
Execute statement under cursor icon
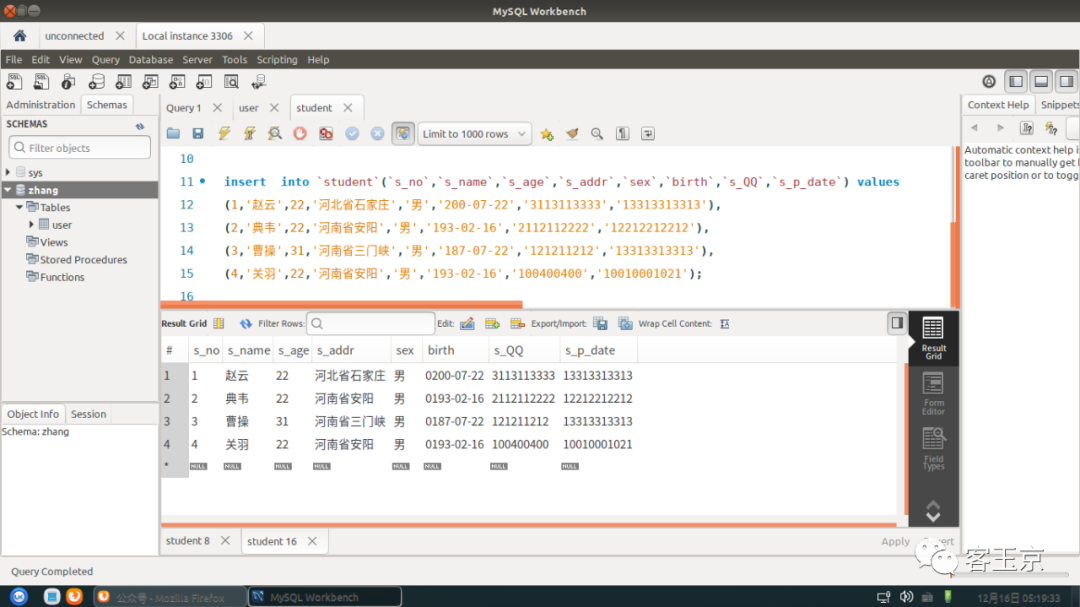coord(249,134)
